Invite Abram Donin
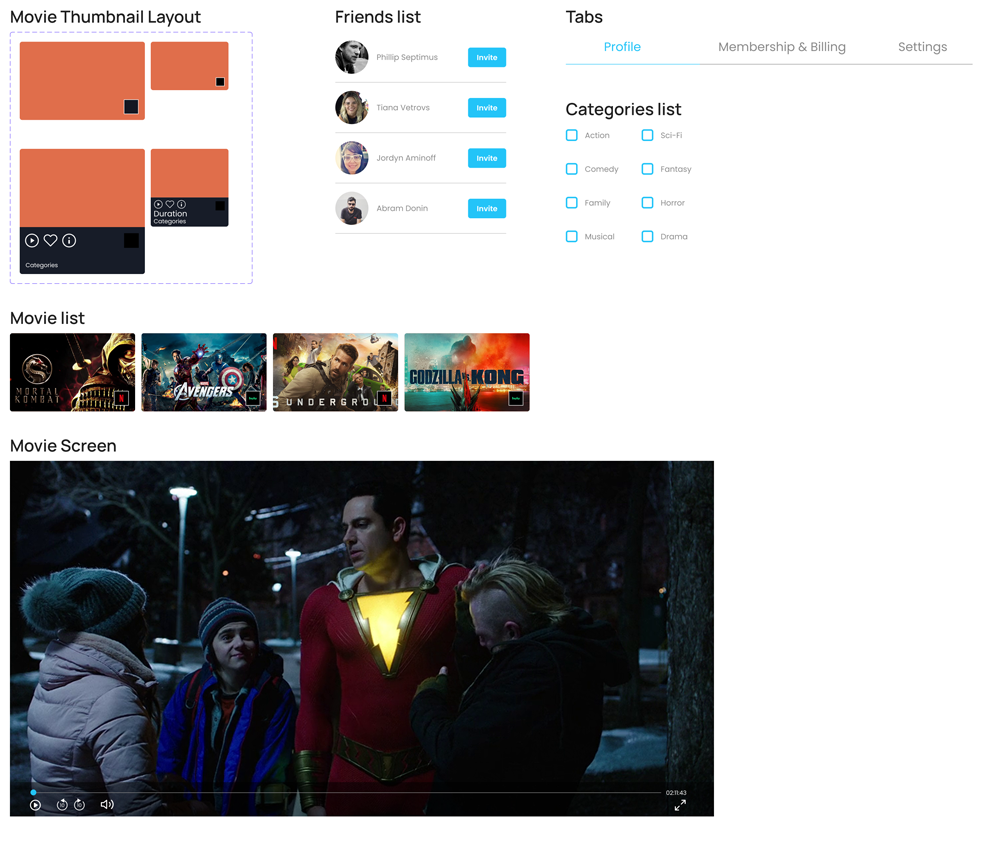 click(x=487, y=208)
